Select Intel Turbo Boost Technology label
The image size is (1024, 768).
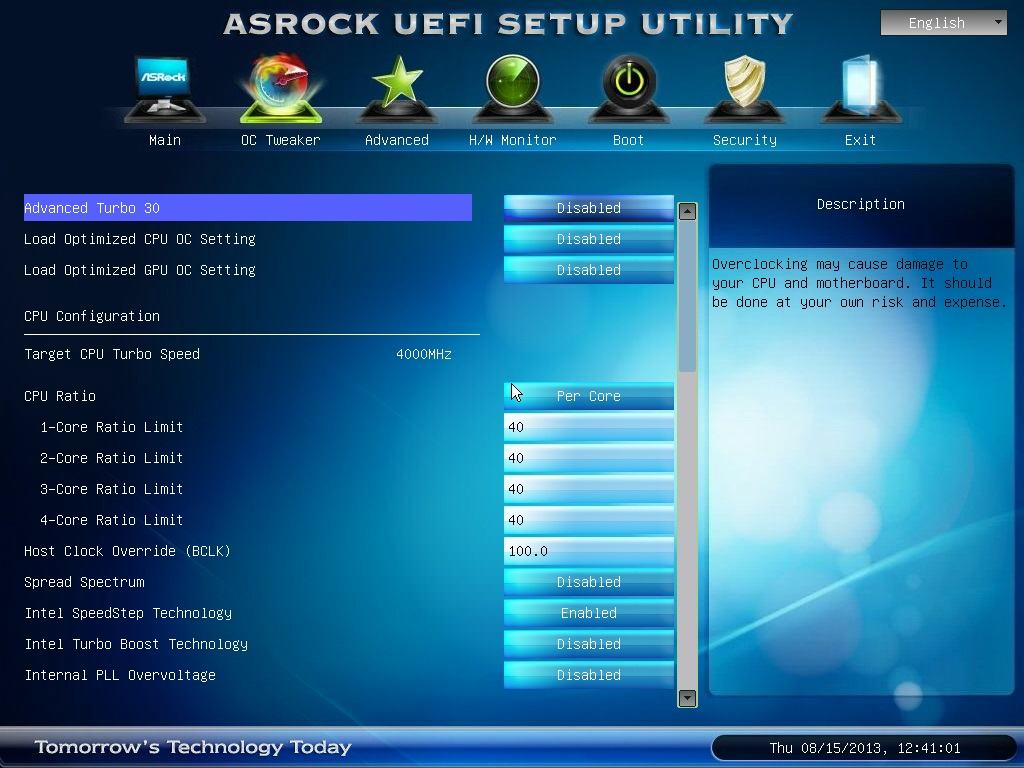point(136,644)
